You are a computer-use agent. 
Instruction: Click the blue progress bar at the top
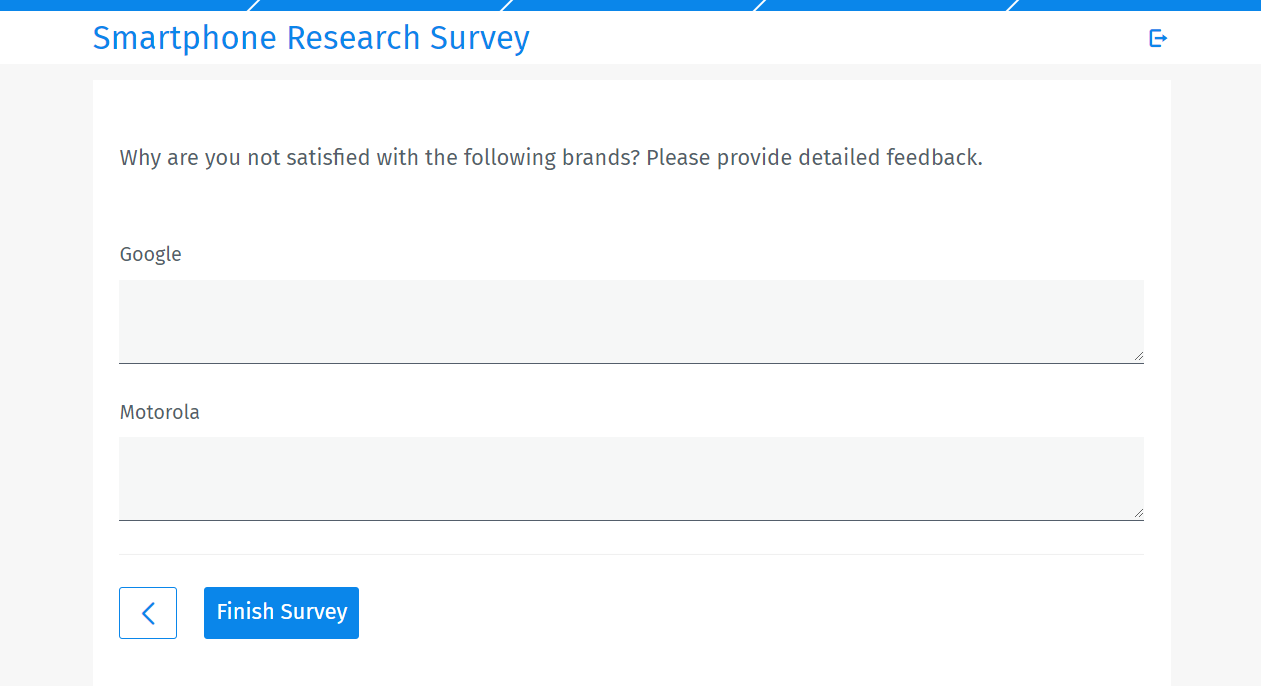630,4
